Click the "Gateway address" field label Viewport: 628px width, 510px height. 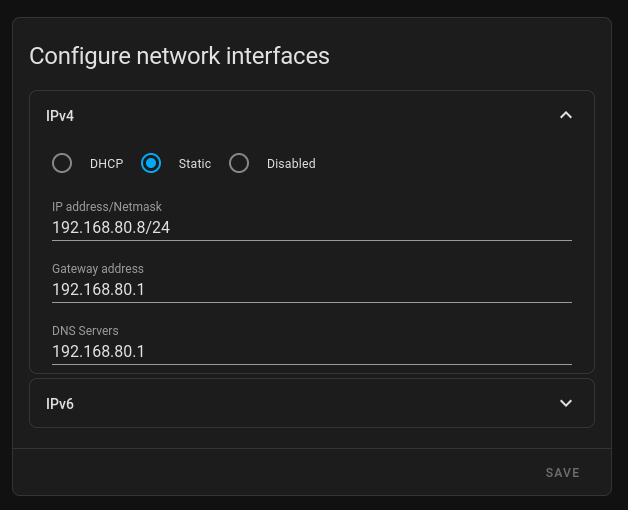[x=98, y=269]
